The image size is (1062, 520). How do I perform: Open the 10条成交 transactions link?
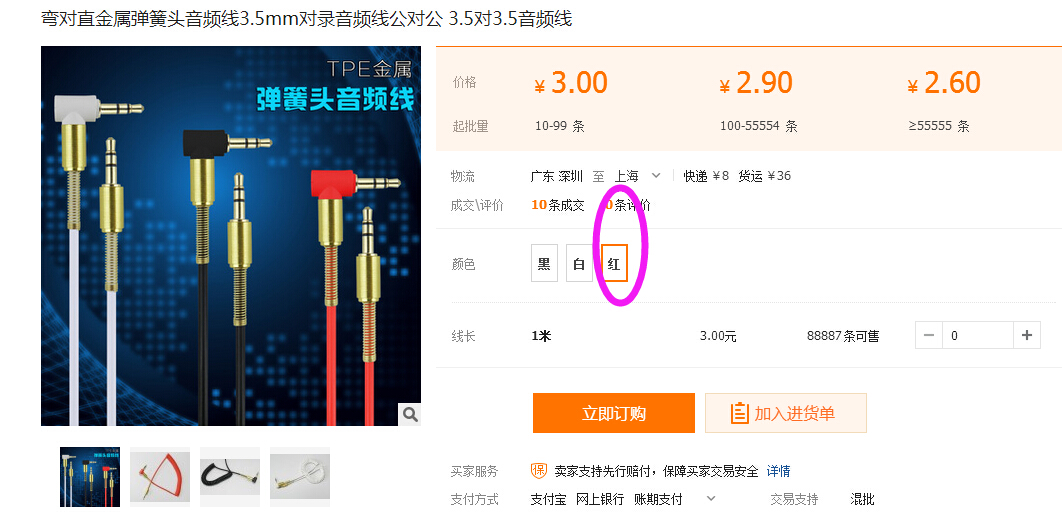click(558, 205)
